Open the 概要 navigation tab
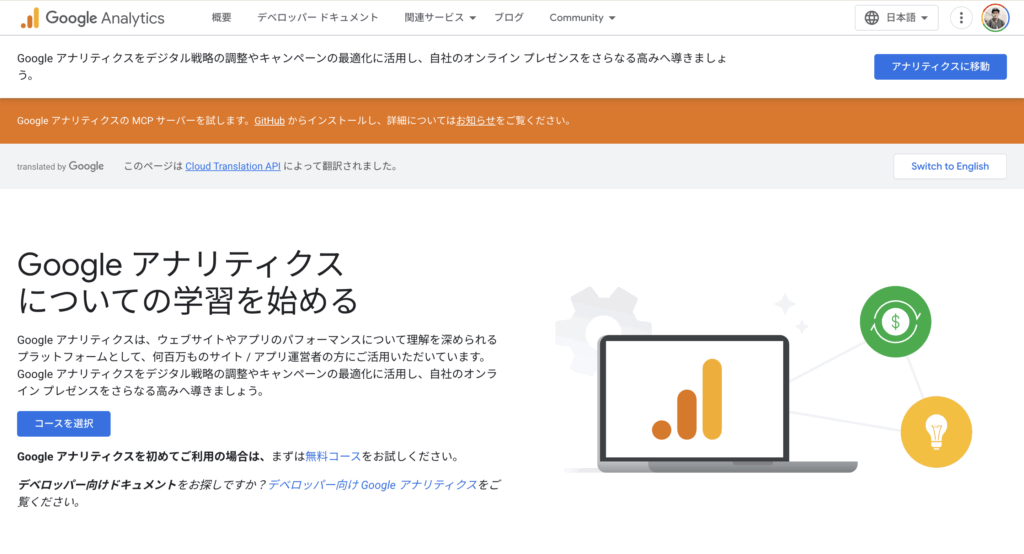The height and width of the screenshot is (554, 1024). (x=222, y=18)
